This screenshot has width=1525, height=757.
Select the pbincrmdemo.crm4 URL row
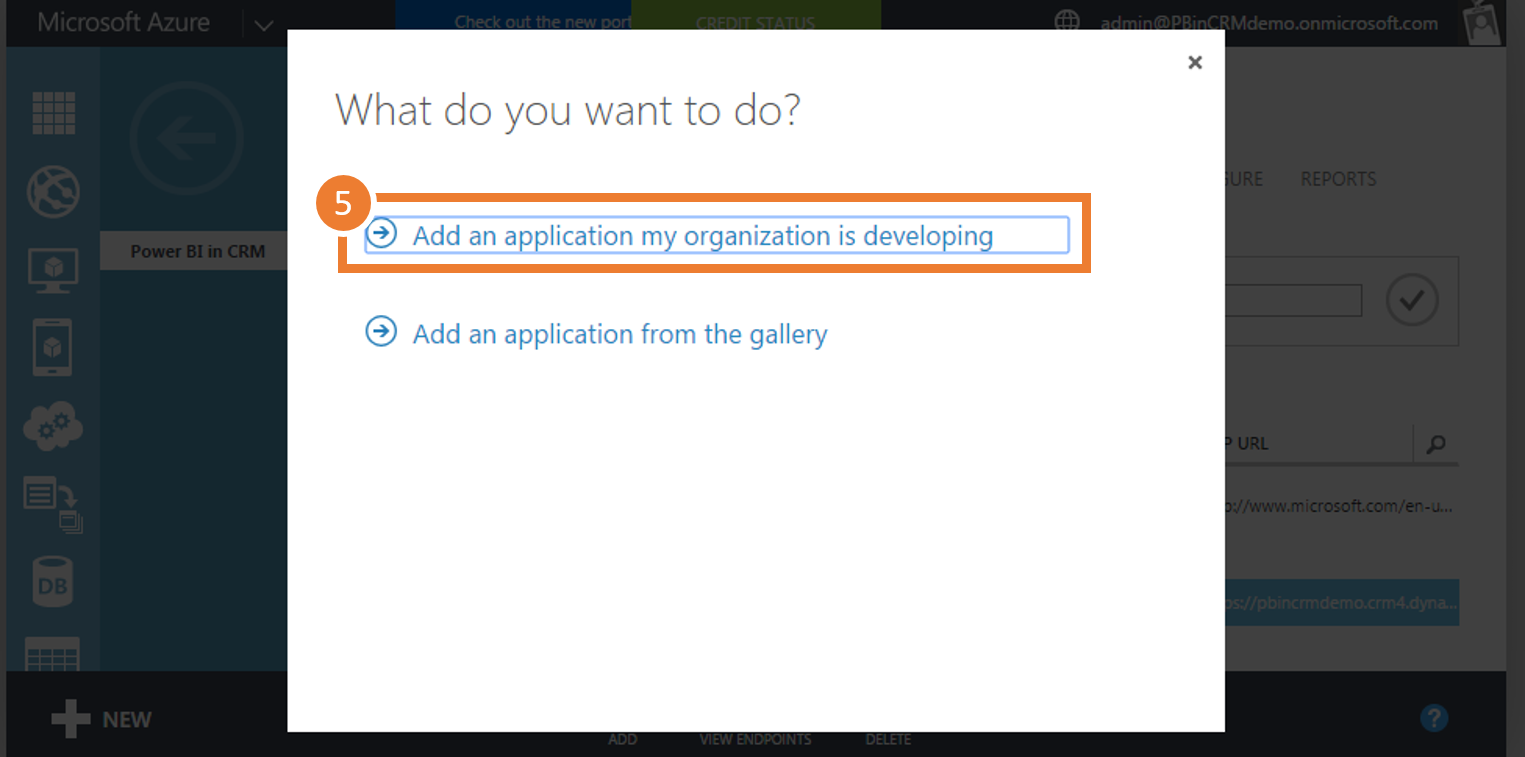[x=1341, y=603]
